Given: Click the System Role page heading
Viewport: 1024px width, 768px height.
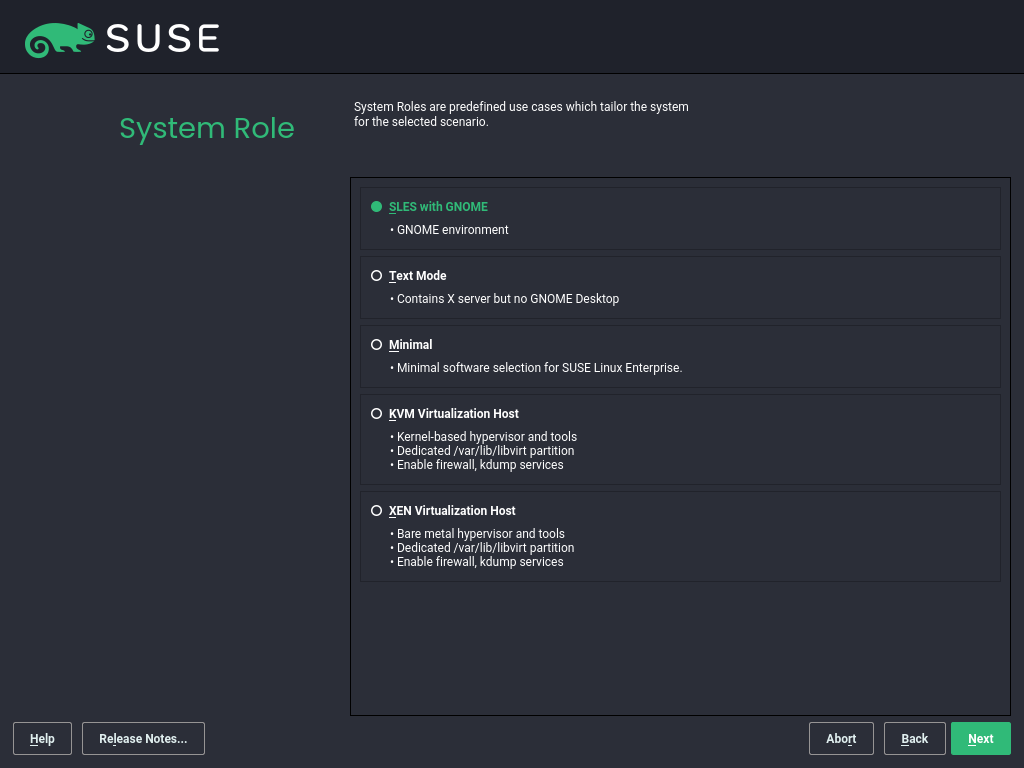Looking at the screenshot, I should click(207, 128).
